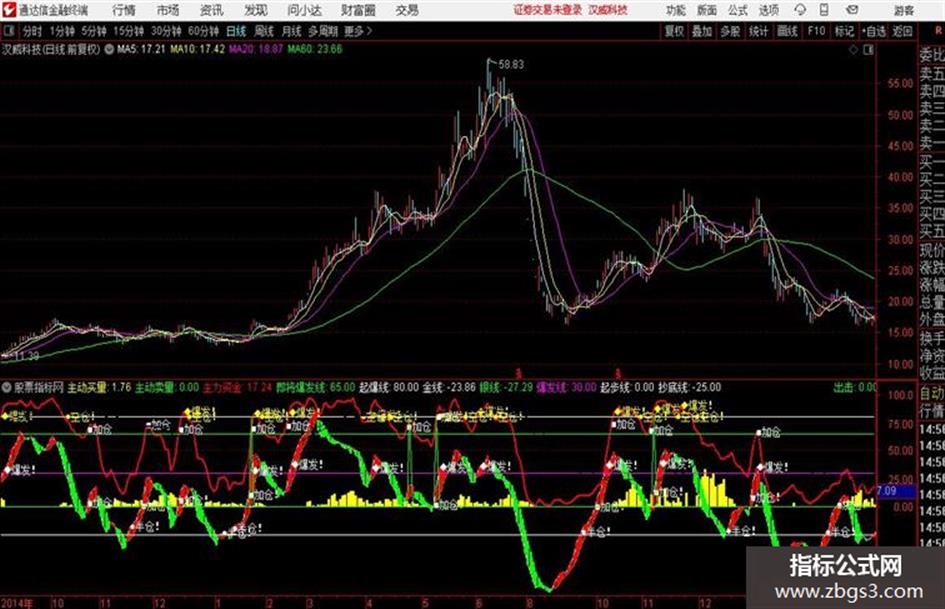This screenshot has height=609, width=945.
Task: Click the MA60: 23.66 indicator value
Action: pyautogui.click(x=315, y=49)
